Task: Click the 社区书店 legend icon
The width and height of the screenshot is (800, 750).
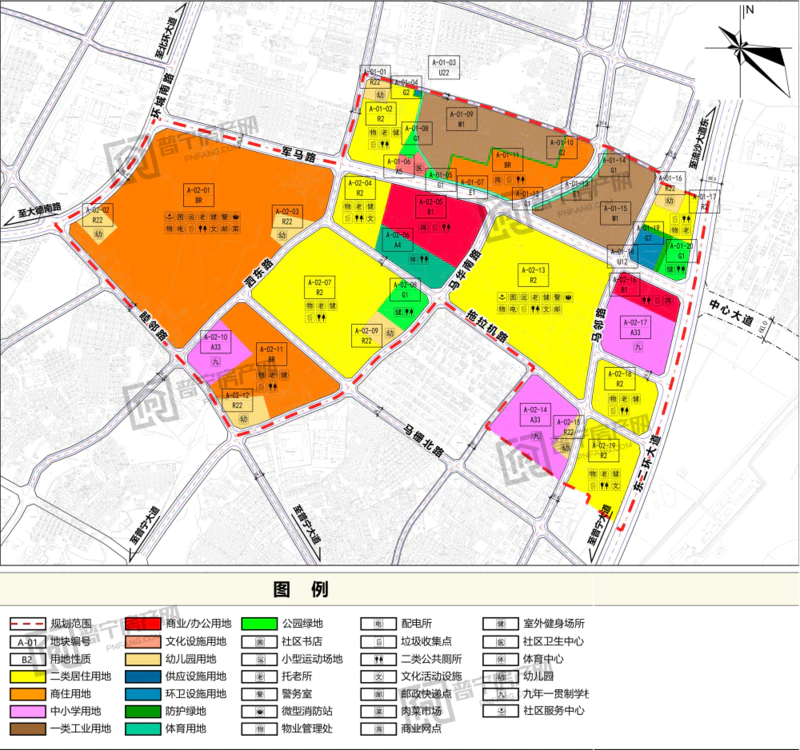Action: tap(260, 641)
